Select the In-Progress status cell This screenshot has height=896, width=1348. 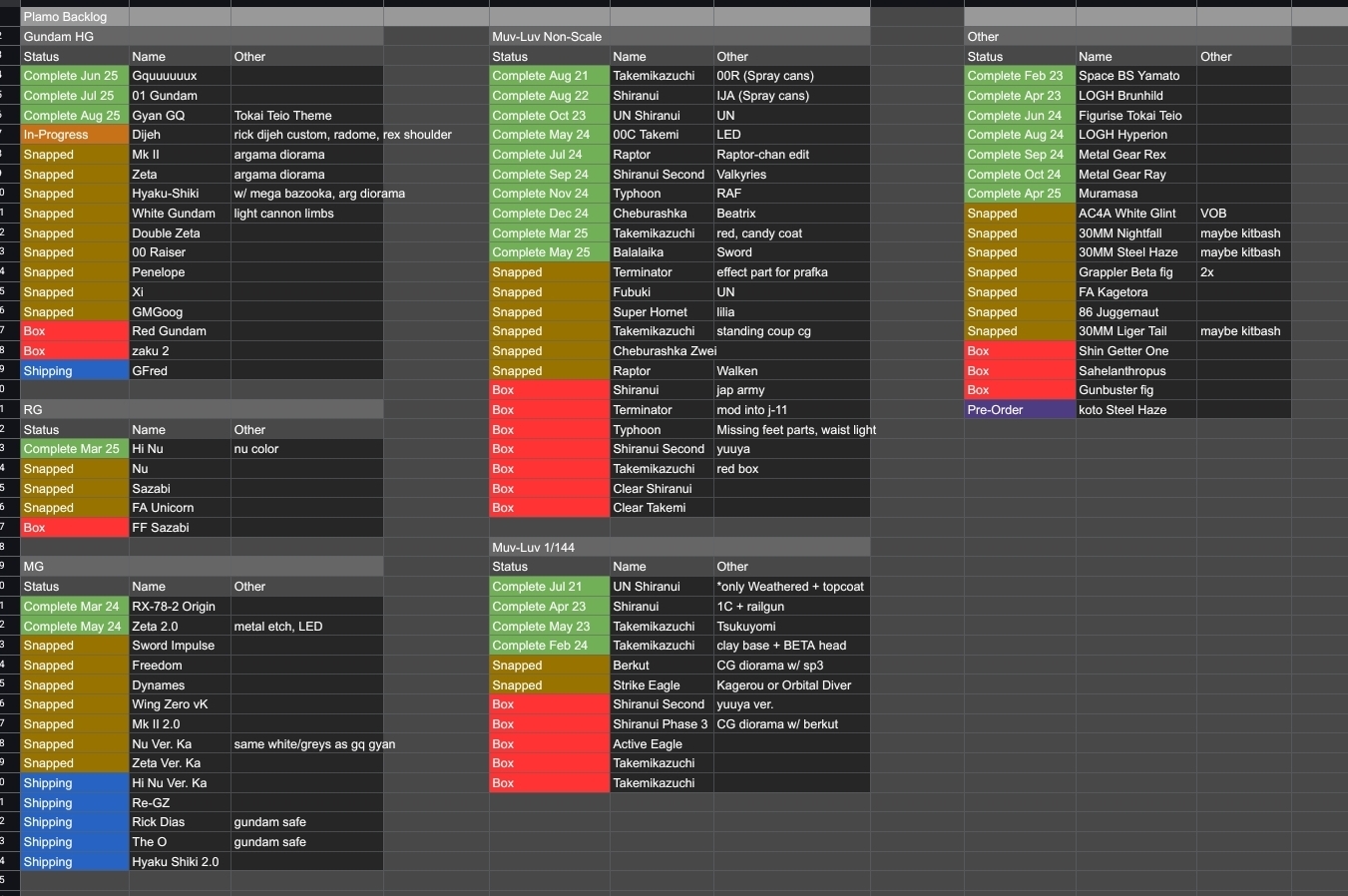(x=75, y=135)
